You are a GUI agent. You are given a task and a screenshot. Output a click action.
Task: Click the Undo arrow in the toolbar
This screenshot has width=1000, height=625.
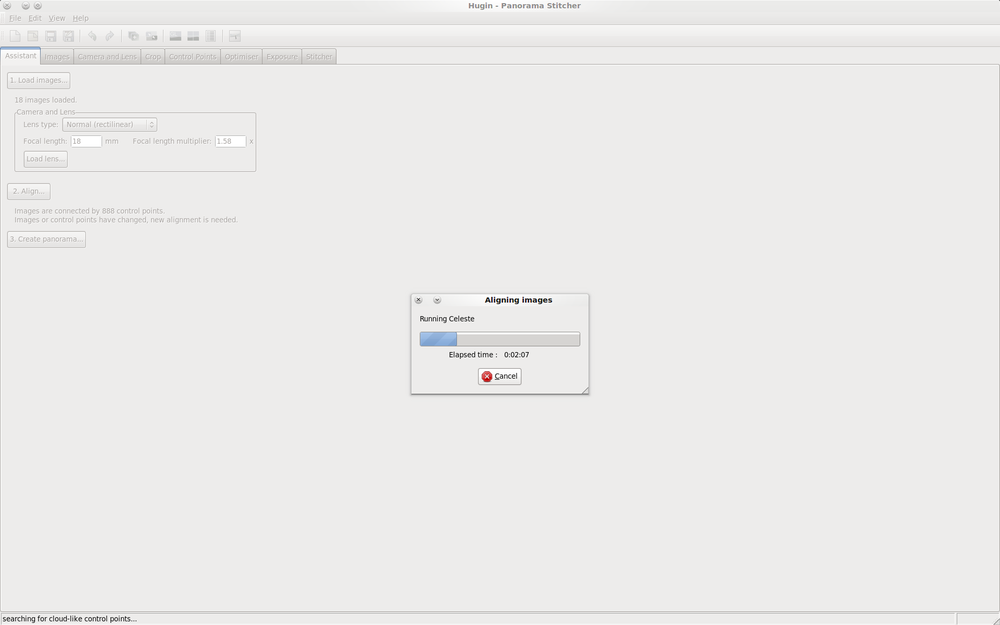92,36
